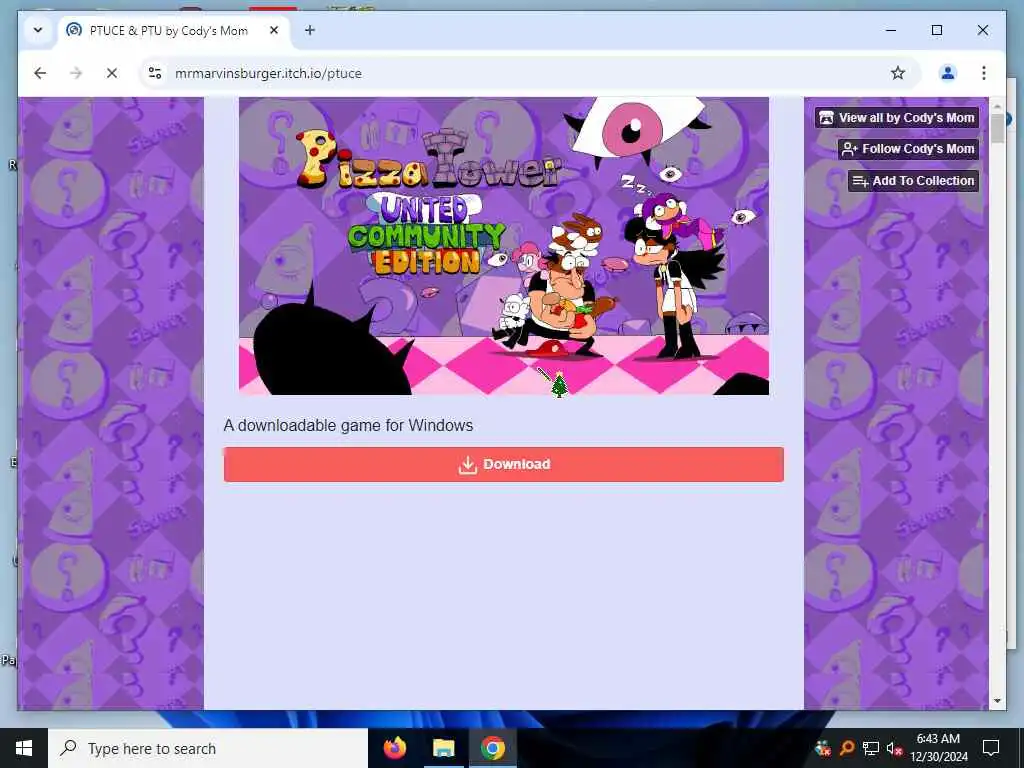The height and width of the screenshot is (768, 1024).
Task: Go back to the previous page
Action: point(40,73)
